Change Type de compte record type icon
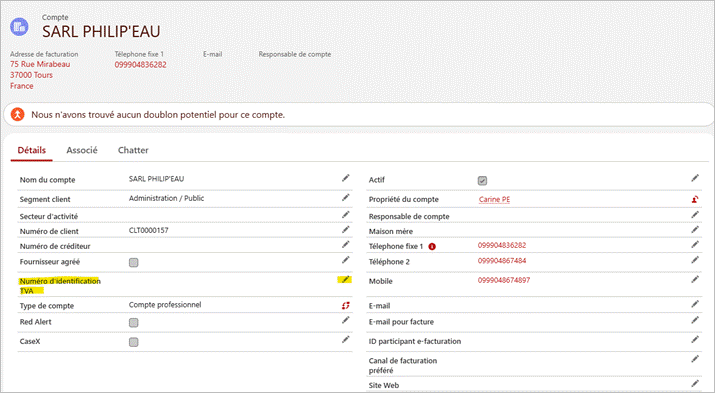The width and height of the screenshot is (715, 393). [x=346, y=305]
